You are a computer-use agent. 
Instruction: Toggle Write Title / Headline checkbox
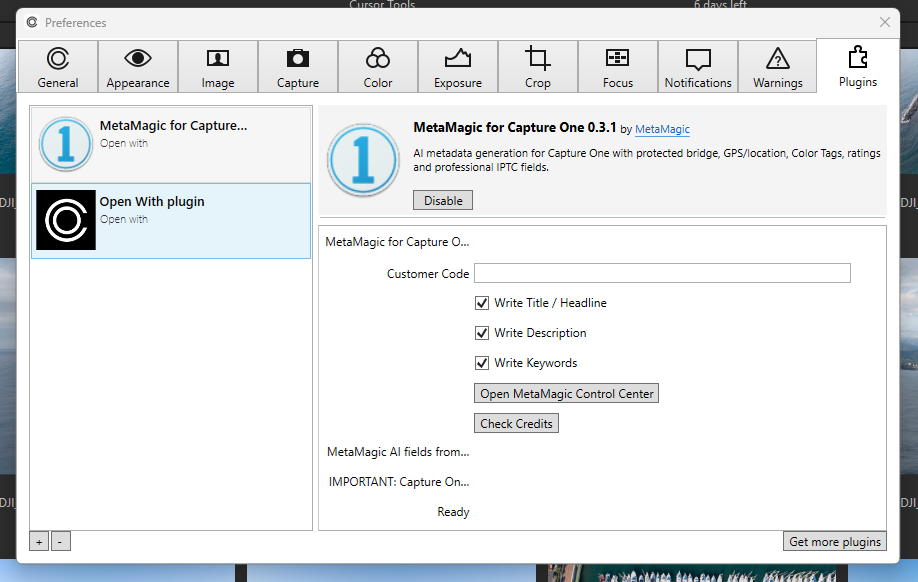click(x=482, y=303)
